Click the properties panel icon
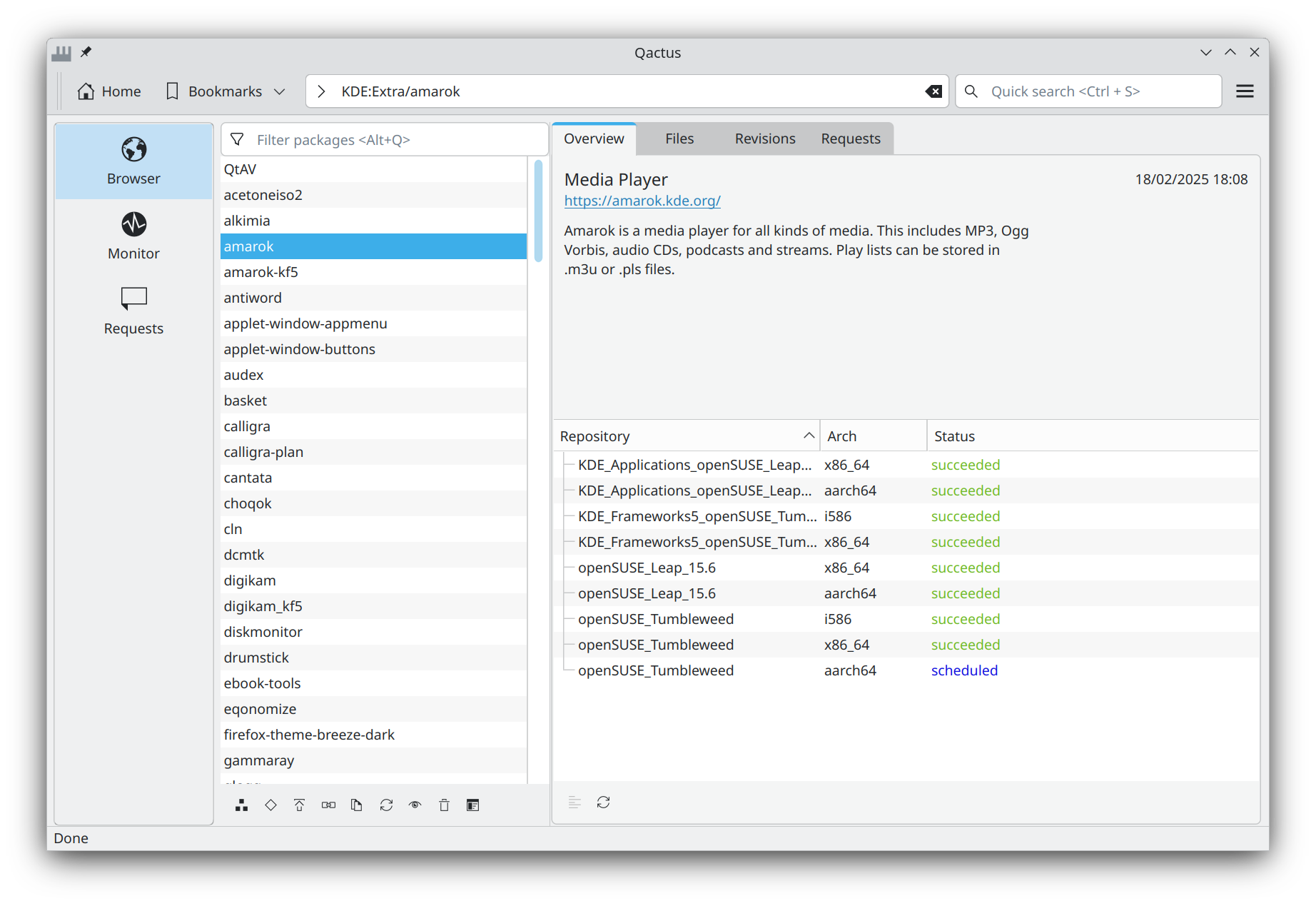Screen dimensions: 1316x906 [472, 805]
